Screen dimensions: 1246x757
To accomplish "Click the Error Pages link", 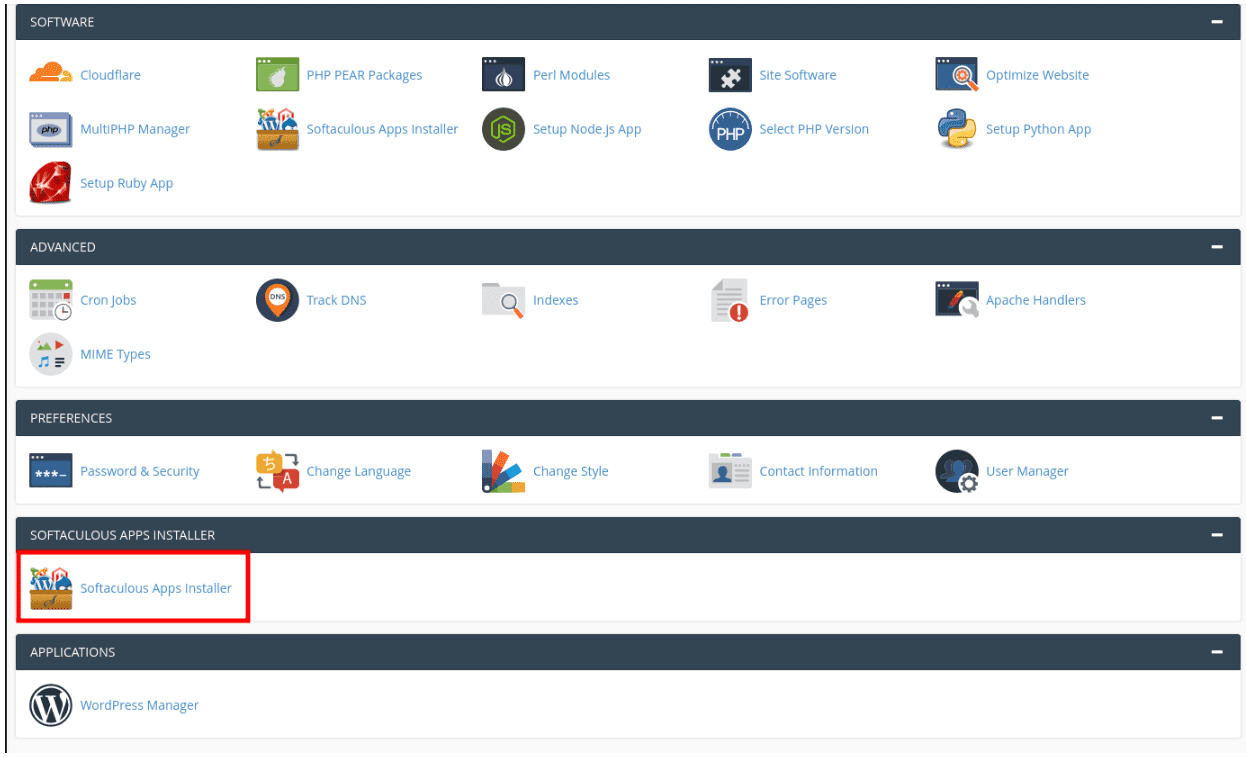I will (793, 300).
